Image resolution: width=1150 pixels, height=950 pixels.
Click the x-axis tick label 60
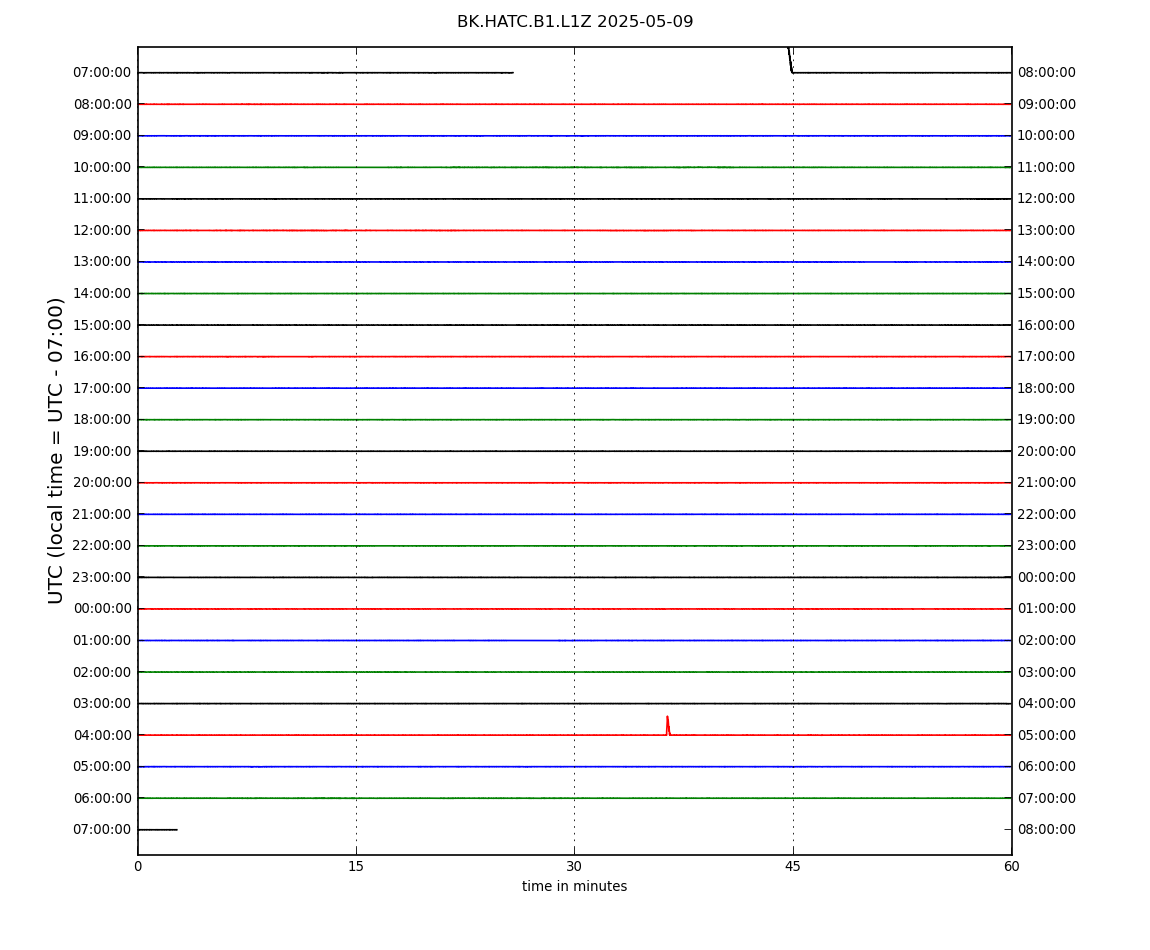(1011, 866)
